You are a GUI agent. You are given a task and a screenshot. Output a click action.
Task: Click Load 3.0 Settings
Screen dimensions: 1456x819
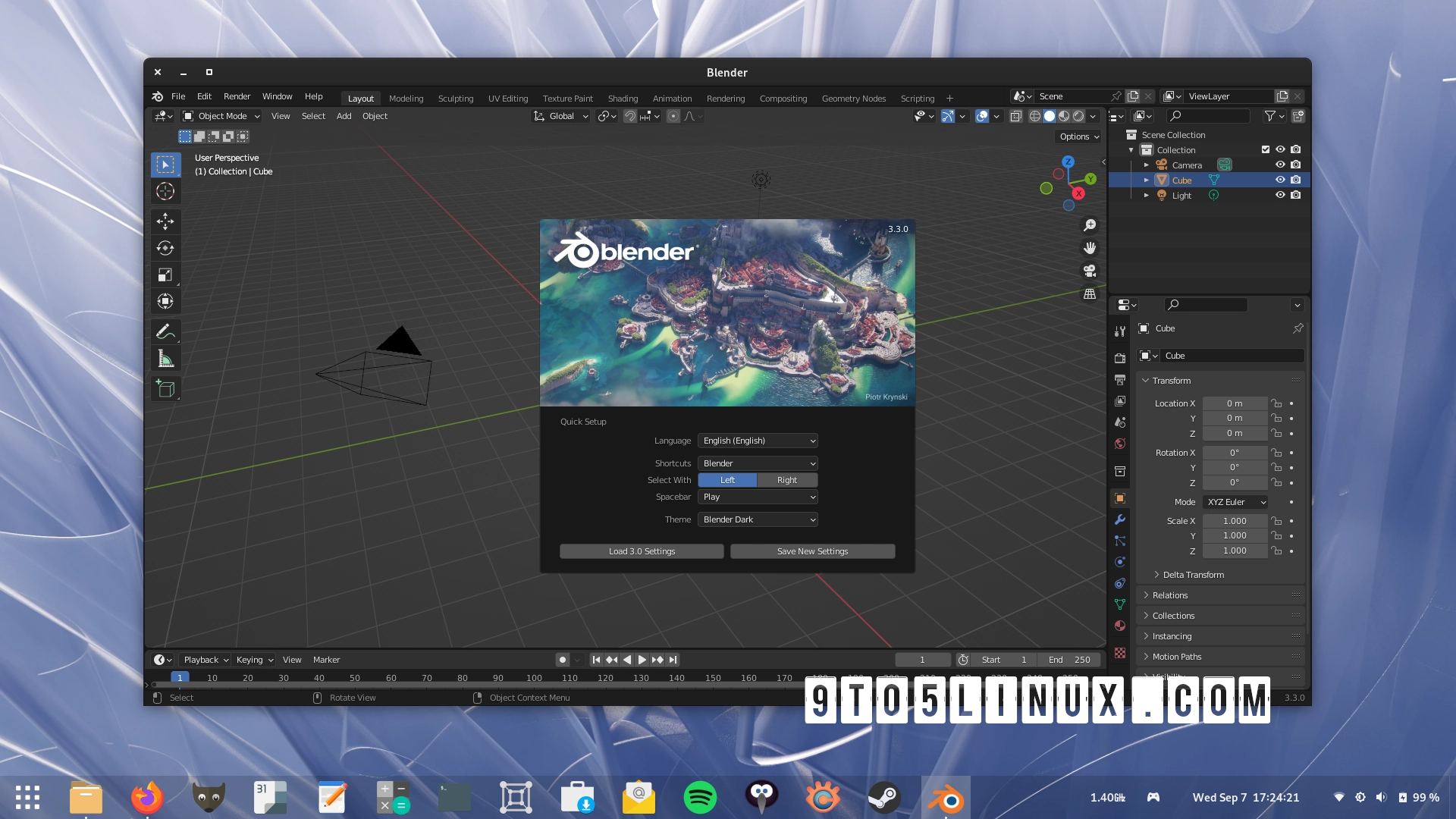pyautogui.click(x=642, y=551)
